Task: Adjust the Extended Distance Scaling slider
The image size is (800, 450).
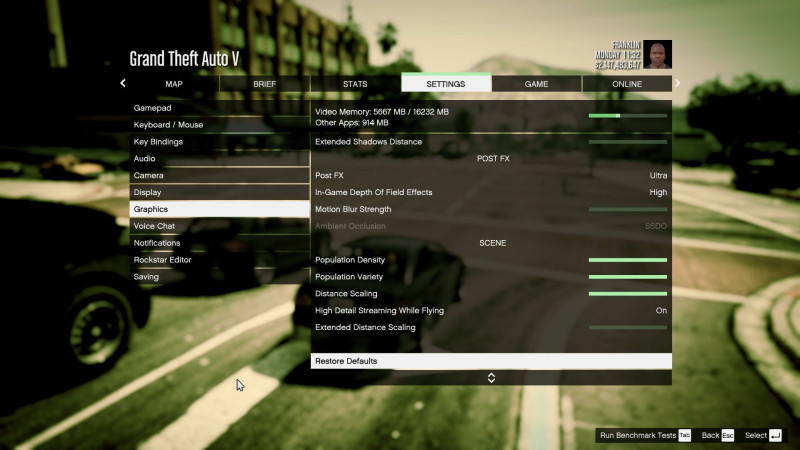Action: point(628,328)
